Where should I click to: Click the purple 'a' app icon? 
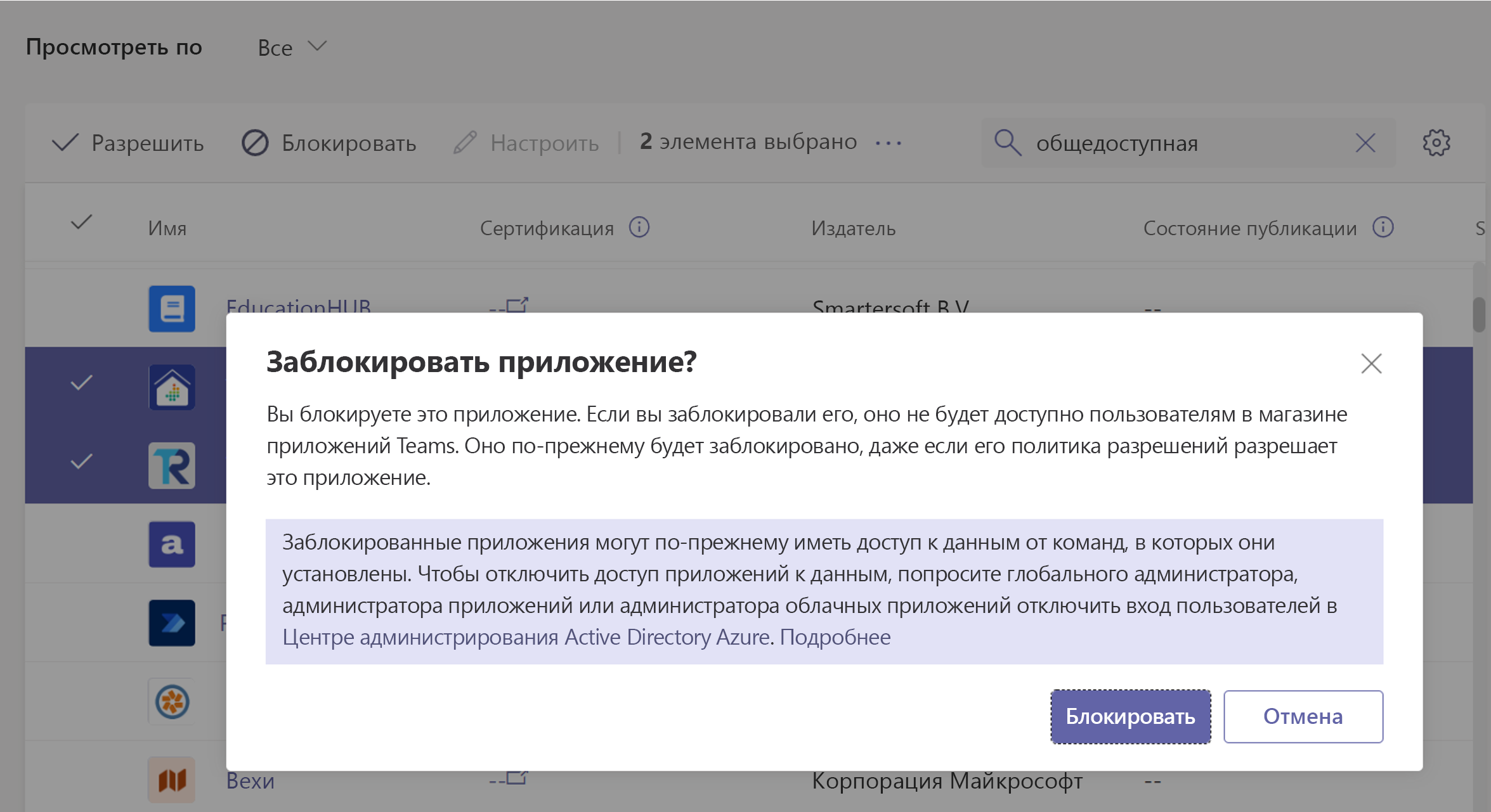(172, 545)
